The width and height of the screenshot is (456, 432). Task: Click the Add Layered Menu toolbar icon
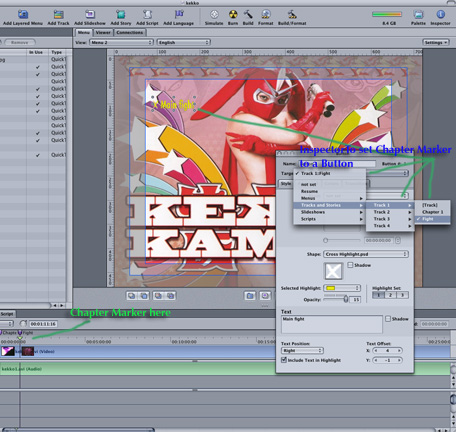point(23,14)
